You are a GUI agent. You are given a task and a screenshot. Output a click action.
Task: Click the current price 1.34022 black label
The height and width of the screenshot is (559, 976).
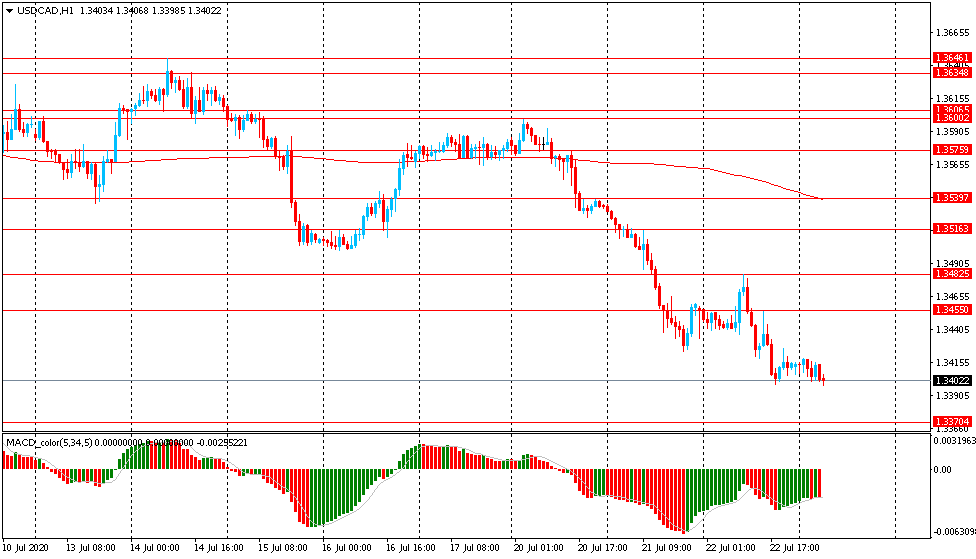951,380
